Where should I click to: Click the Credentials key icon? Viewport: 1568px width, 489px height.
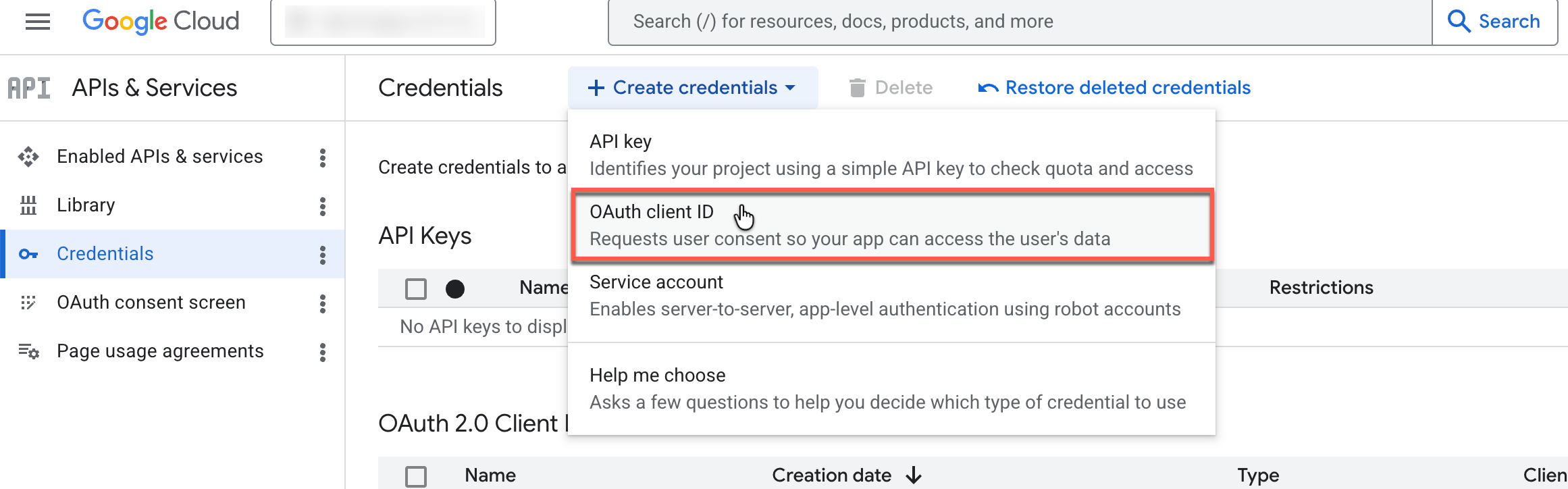click(x=28, y=254)
